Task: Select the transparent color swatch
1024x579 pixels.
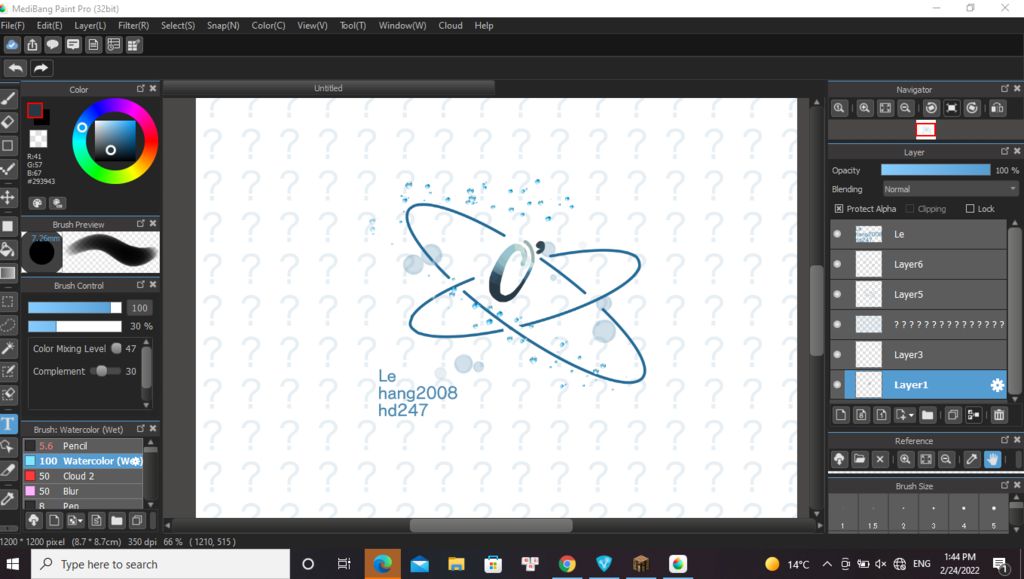Action: 39,138
